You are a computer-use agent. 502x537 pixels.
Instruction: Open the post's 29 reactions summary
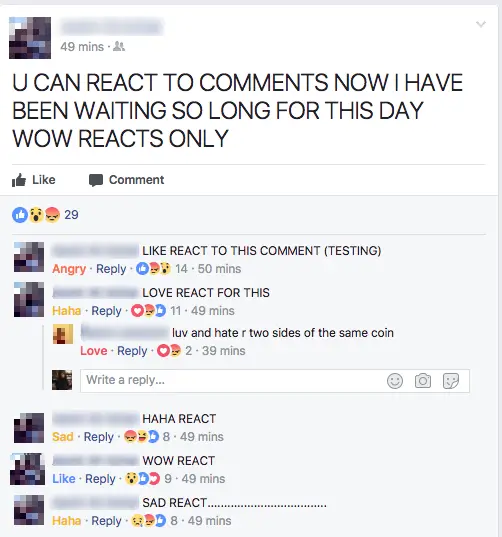click(x=46, y=215)
